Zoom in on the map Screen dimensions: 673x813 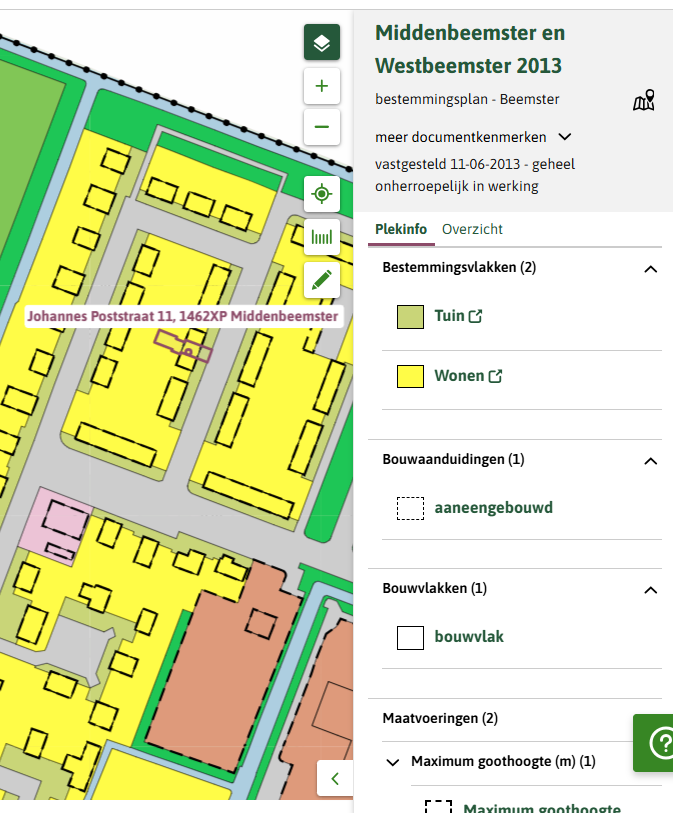322,87
